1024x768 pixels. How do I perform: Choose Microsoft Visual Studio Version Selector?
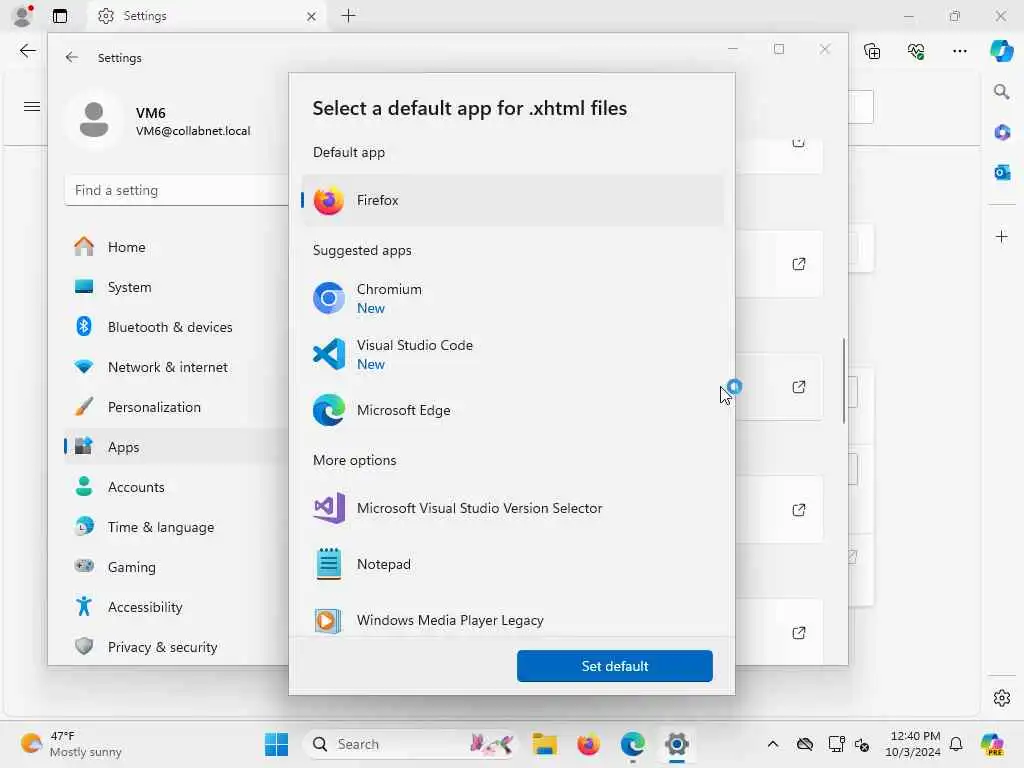pyautogui.click(x=513, y=508)
